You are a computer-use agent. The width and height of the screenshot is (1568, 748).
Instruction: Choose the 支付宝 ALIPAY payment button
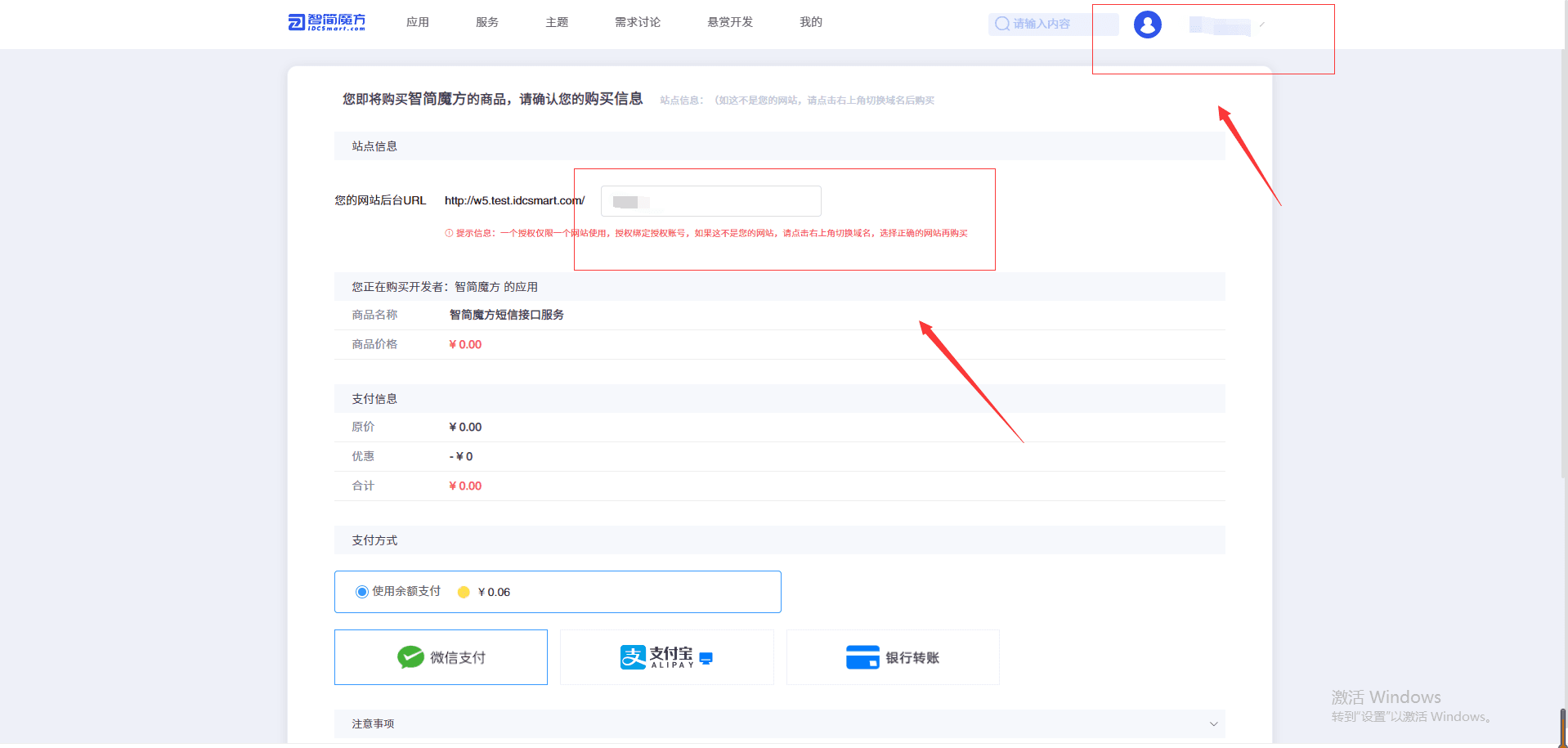click(x=667, y=657)
